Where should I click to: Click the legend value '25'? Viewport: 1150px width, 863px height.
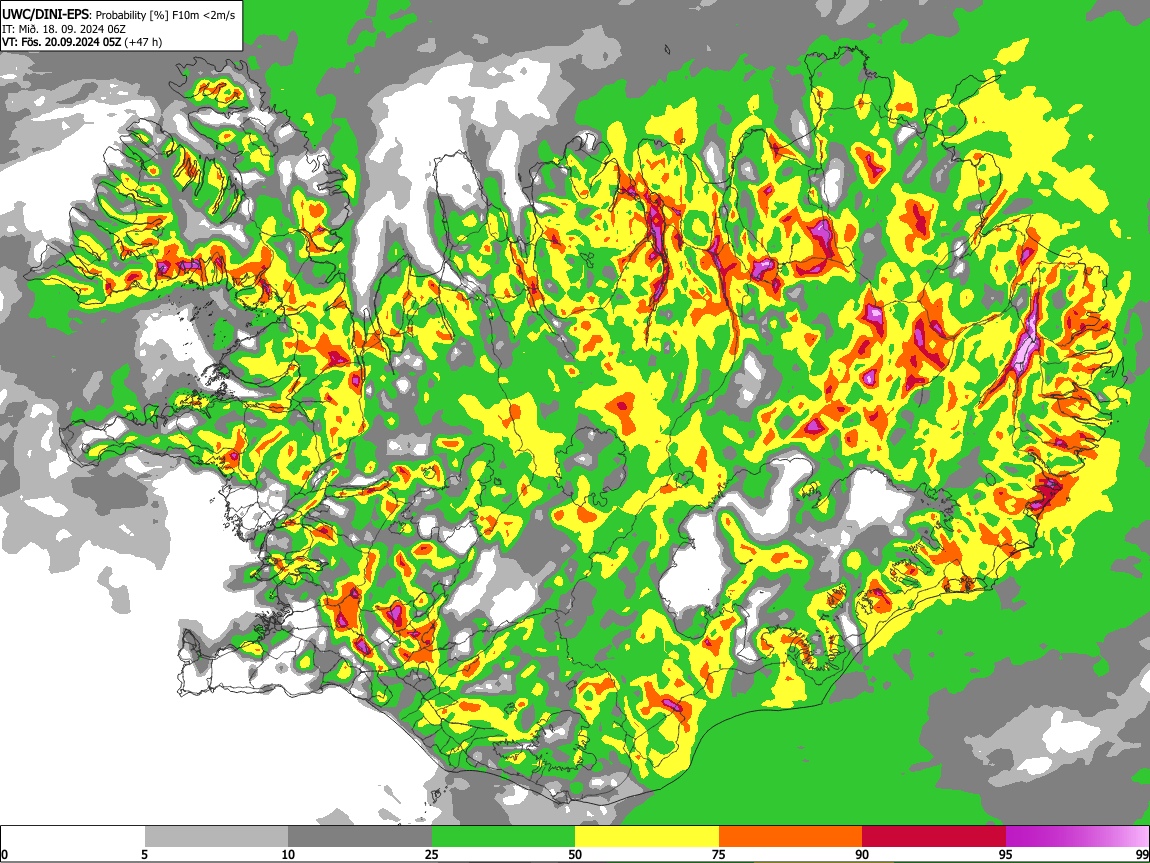pyautogui.click(x=431, y=854)
